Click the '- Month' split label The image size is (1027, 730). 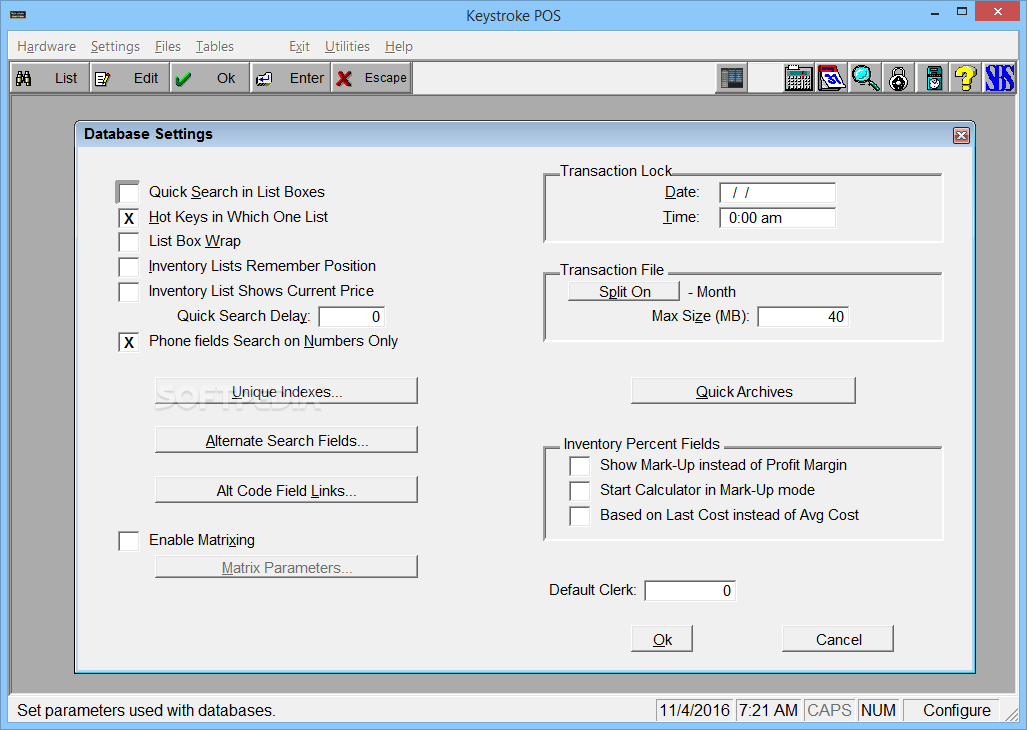pyautogui.click(x=712, y=292)
